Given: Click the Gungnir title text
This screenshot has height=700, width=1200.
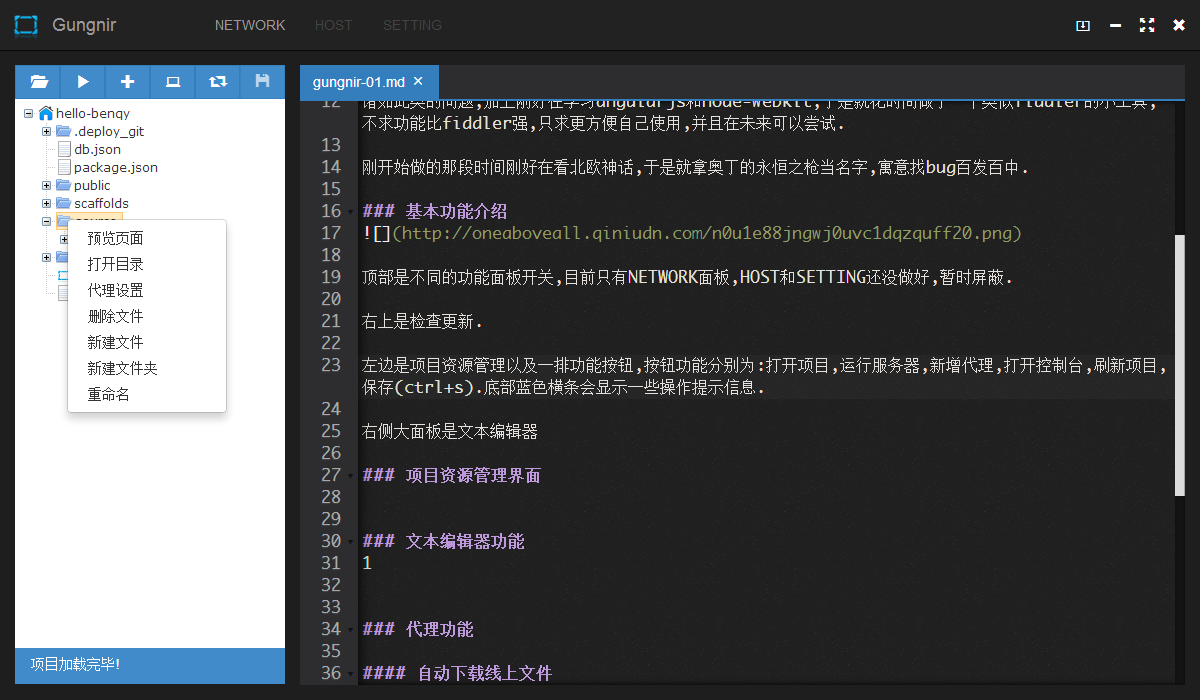Looking at the screenshot, I should [84, 25].
